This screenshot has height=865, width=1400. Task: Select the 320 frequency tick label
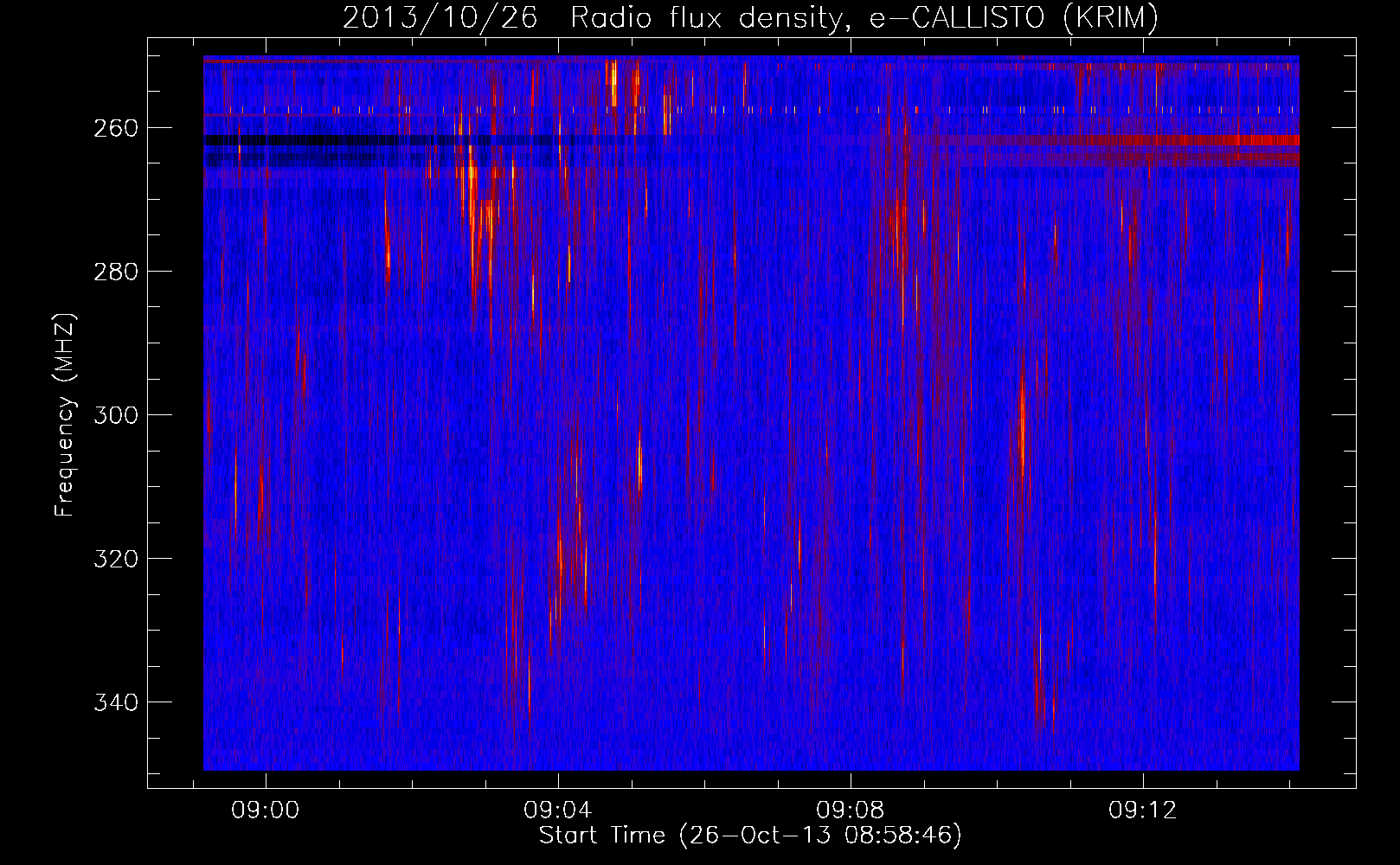point(116,559)
